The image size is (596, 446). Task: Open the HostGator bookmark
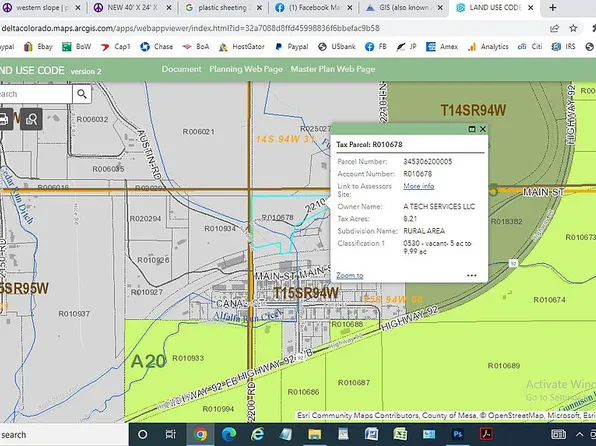[242, 47]
